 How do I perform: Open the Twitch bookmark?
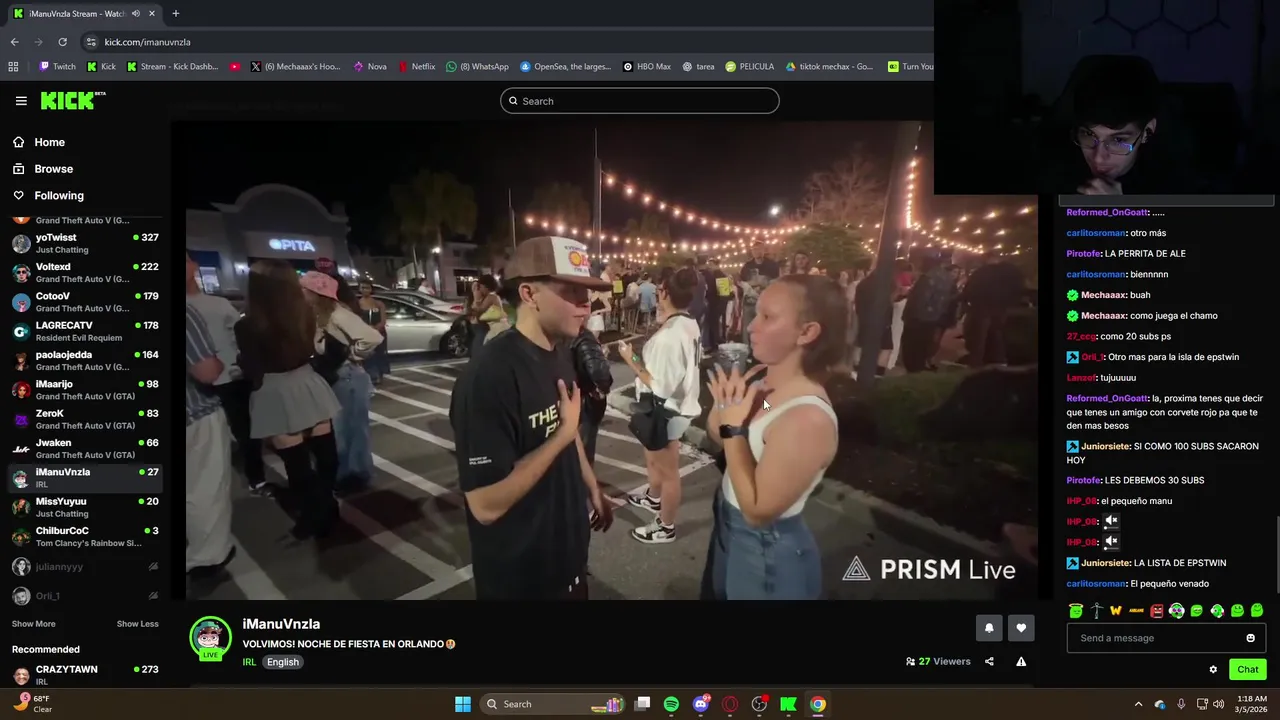tap(57, 67)
